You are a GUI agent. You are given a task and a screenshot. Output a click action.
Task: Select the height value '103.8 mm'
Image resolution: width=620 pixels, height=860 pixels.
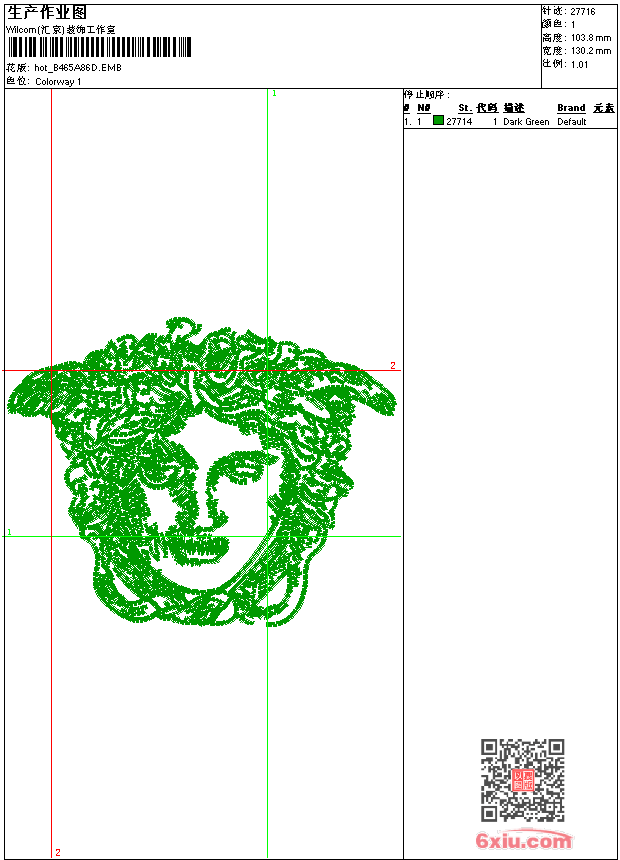coord(591,38)
